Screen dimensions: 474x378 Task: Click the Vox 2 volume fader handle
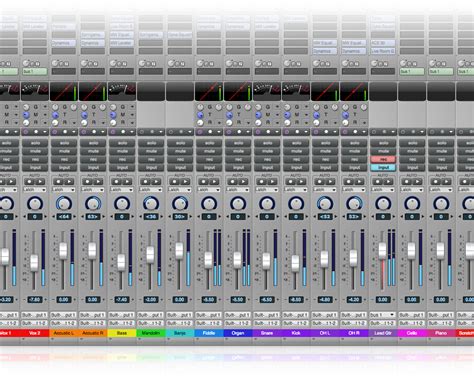pyautogui.click(x=34, y=263)
